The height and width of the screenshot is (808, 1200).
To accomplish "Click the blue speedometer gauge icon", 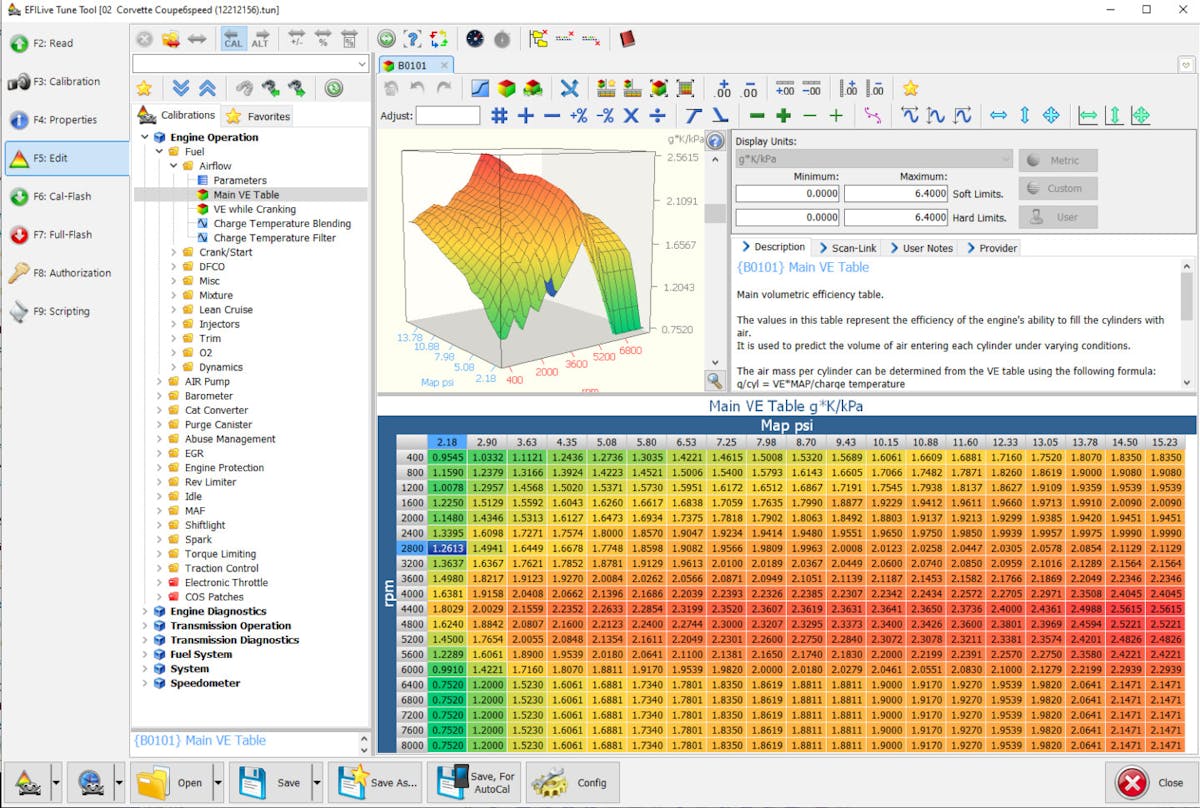I will coord(474,39).
